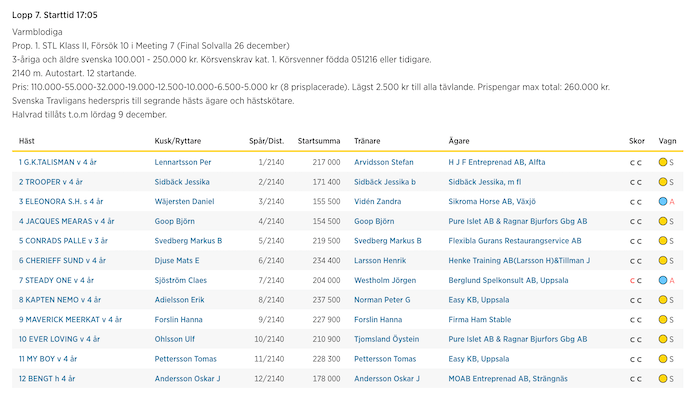Viewport: 692px width, 402px height.
Task: Click the blue Vagn icon for Steady One
Action: point(662,280)
